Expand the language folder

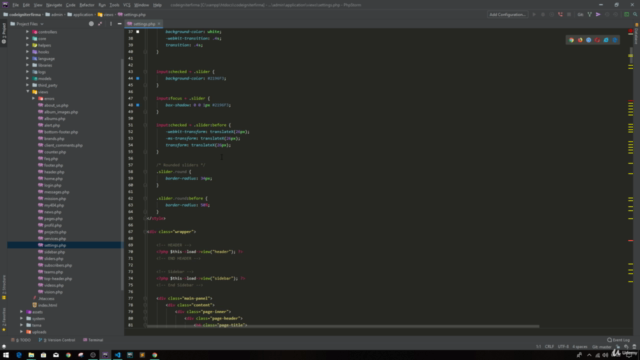coord(27,58)
